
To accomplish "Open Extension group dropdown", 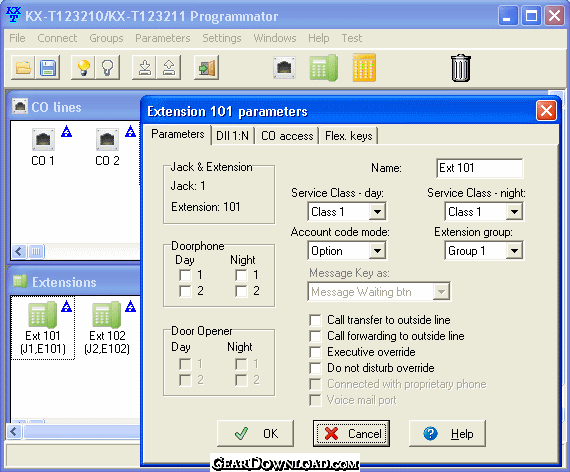I will click(514, 251).
